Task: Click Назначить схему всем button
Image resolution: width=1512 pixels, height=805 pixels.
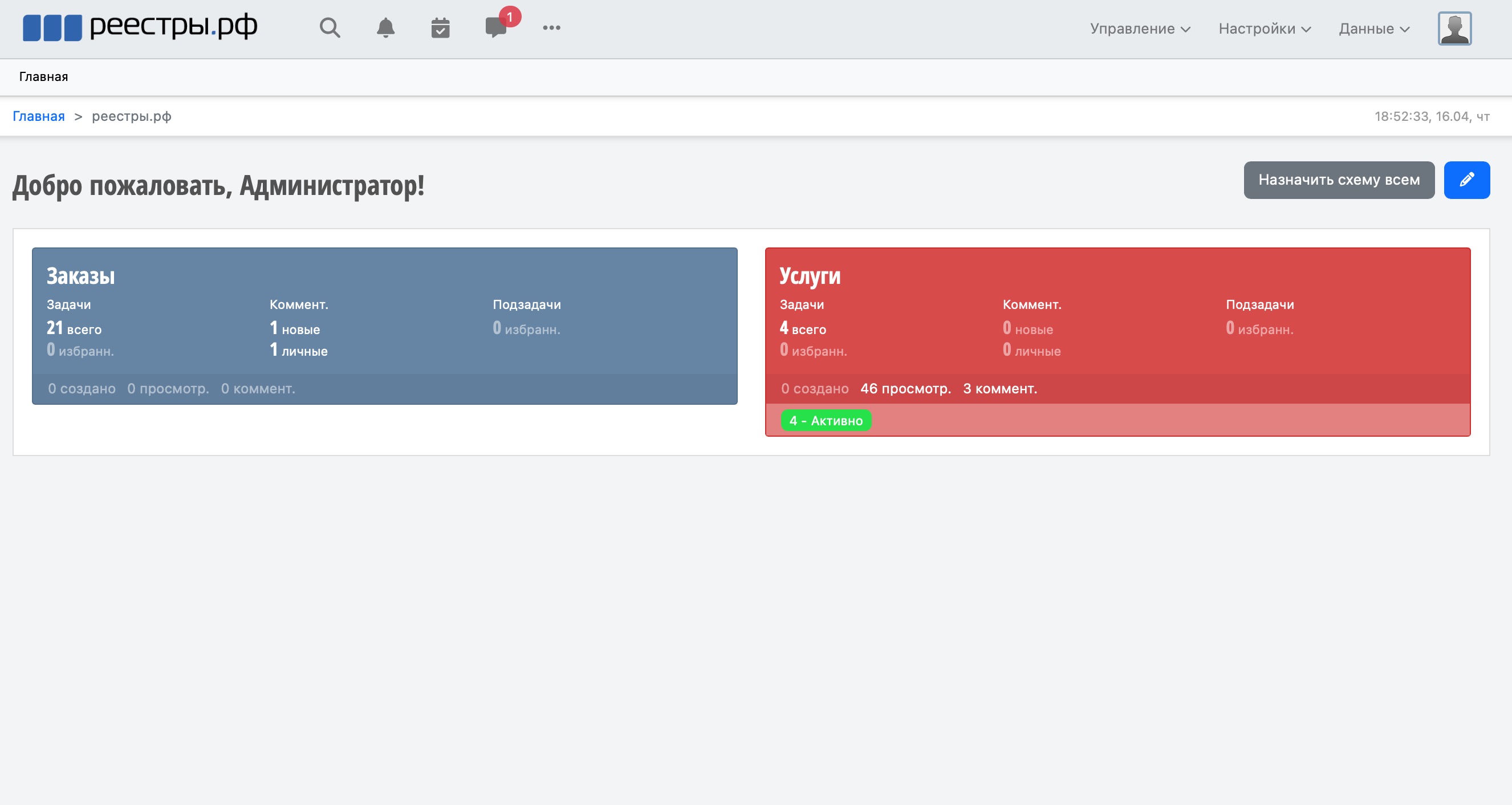Action: pyautogui.click(x=1339, y=180)
